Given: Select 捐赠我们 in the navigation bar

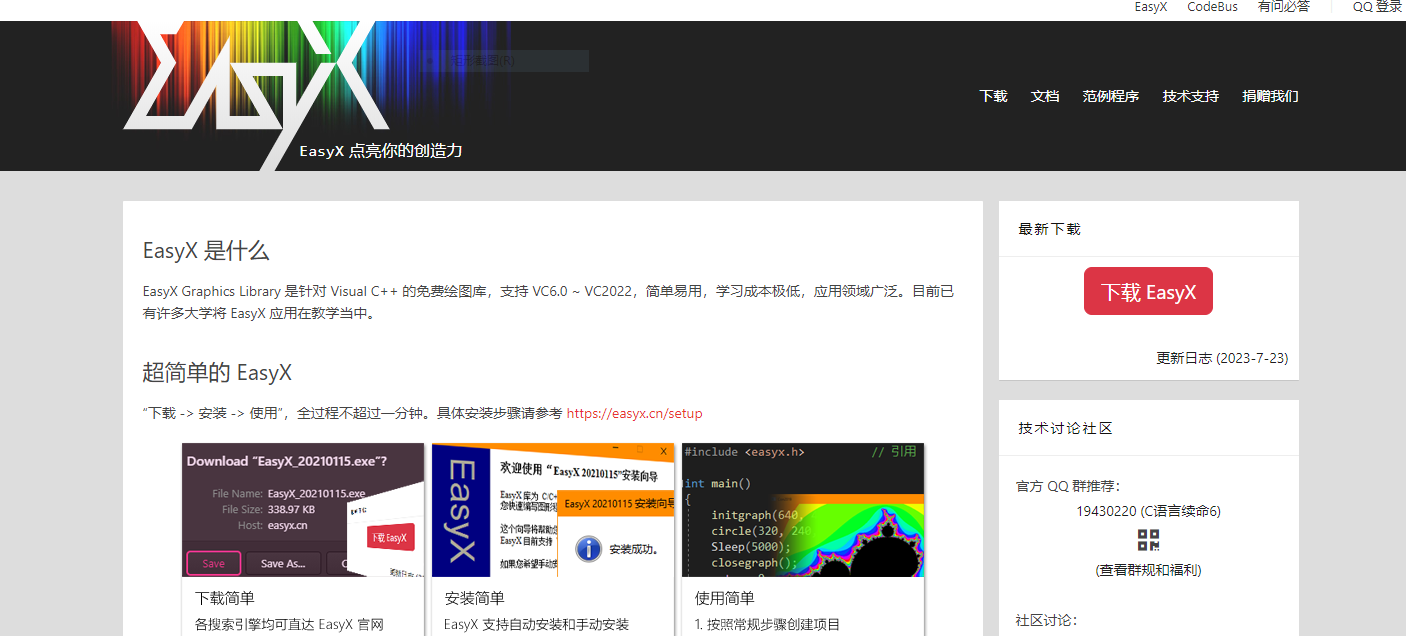Looking at the screenshot, I should (x=1270, y=96).
